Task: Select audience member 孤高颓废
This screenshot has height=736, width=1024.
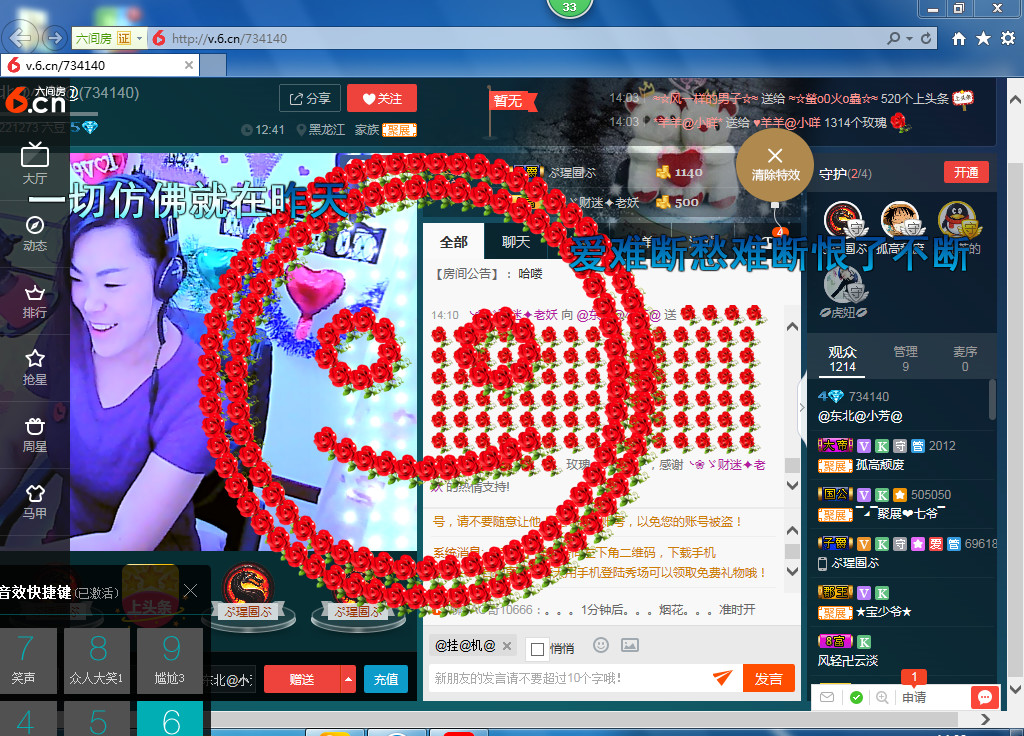Action: (x=880, y=465)
